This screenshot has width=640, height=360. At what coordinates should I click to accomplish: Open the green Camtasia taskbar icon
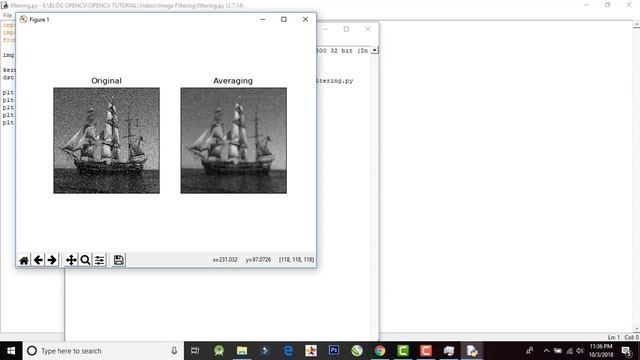coord(403,351)
